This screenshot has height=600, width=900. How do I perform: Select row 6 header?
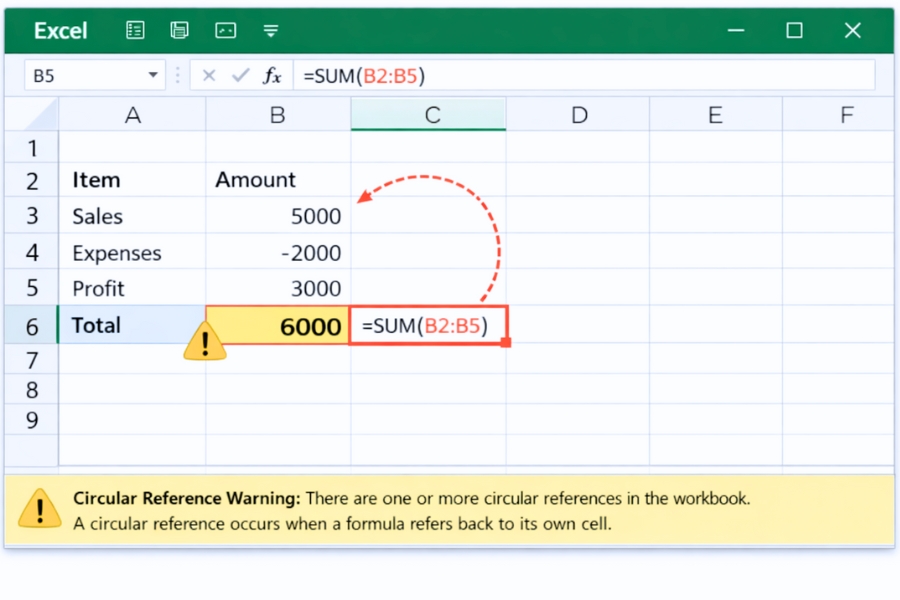pos(31,324)
